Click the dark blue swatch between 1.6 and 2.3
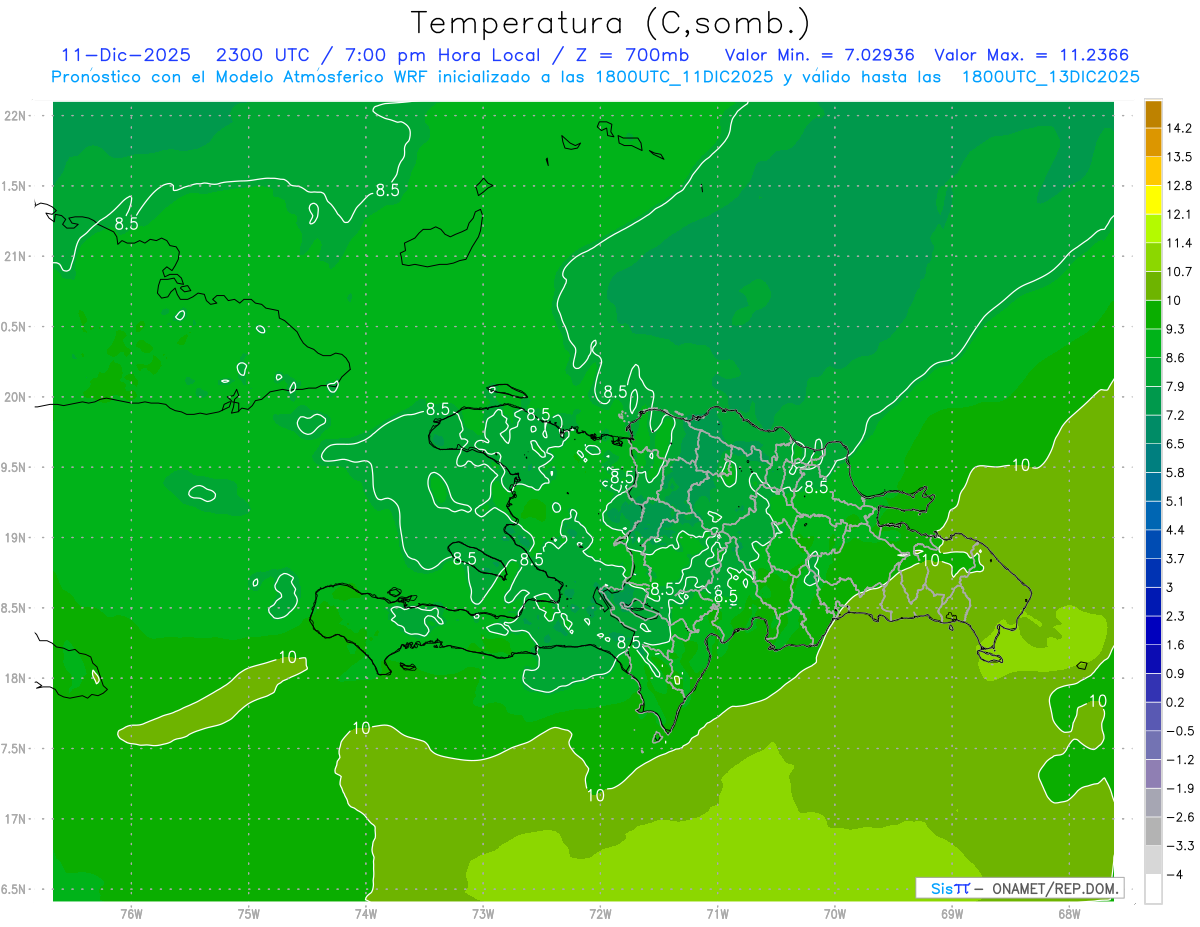The image size is (1200, 927). coord(1153,631)
